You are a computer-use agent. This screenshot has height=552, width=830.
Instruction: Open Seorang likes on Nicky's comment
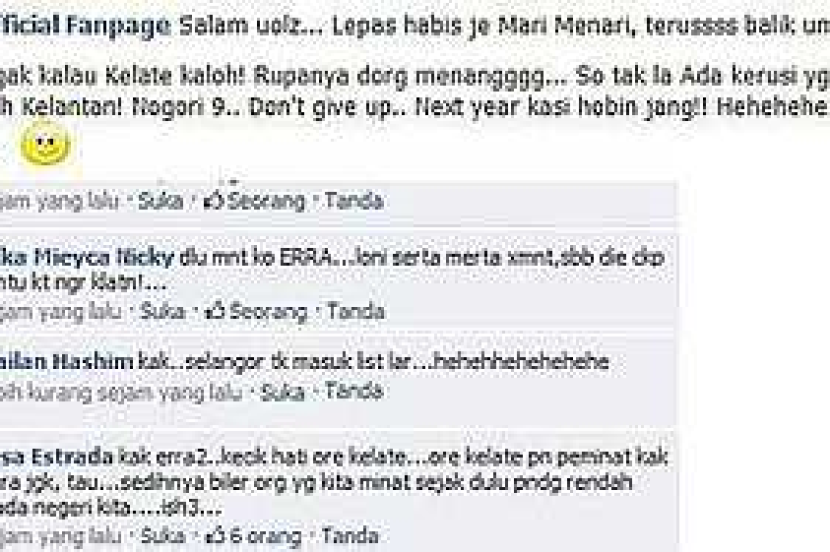click(268, 312)
